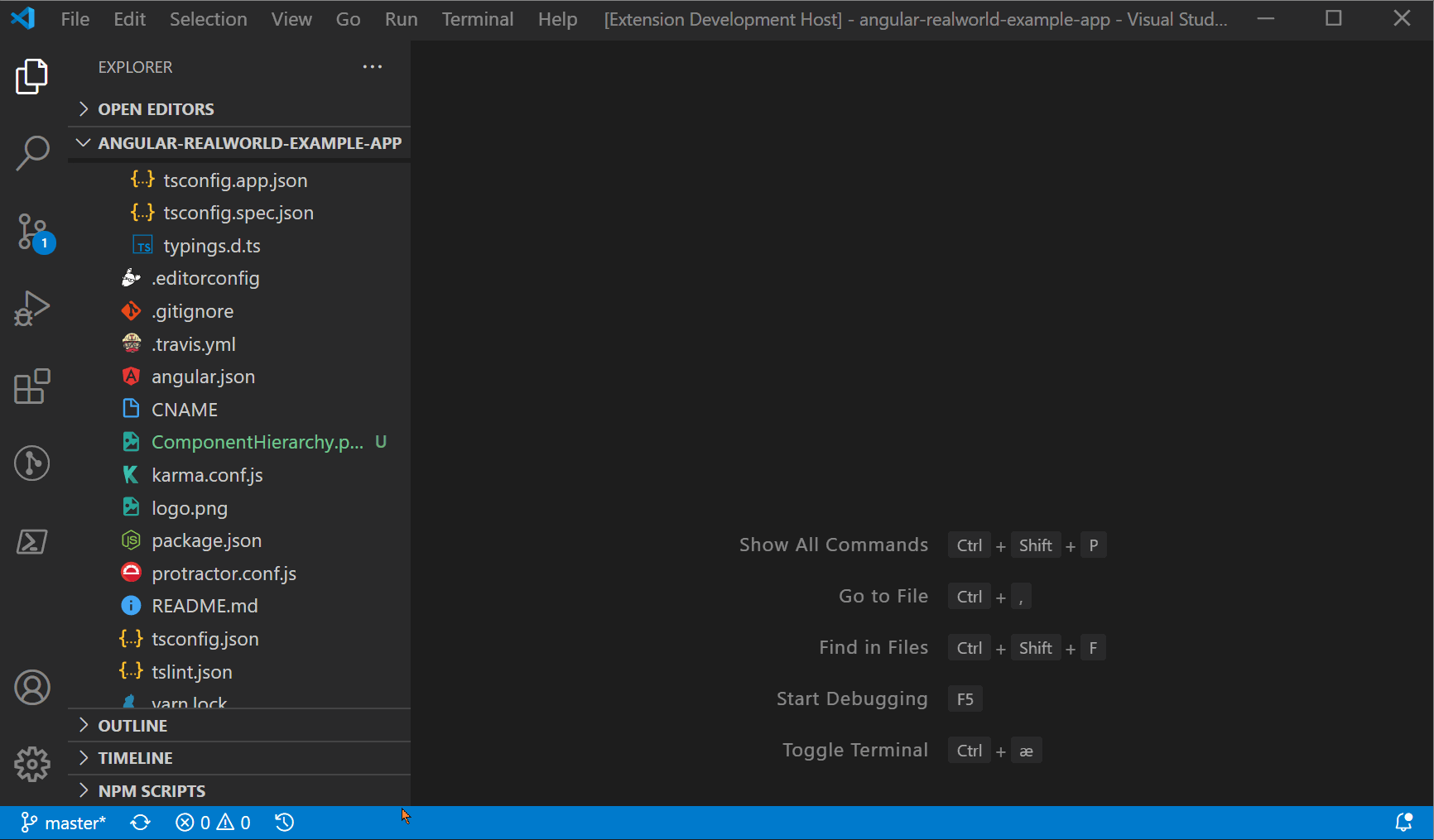Open tsconfig.json in root folder
Image resolution: width=1434 pixels, height=840 pixels.
pos(239,639)
